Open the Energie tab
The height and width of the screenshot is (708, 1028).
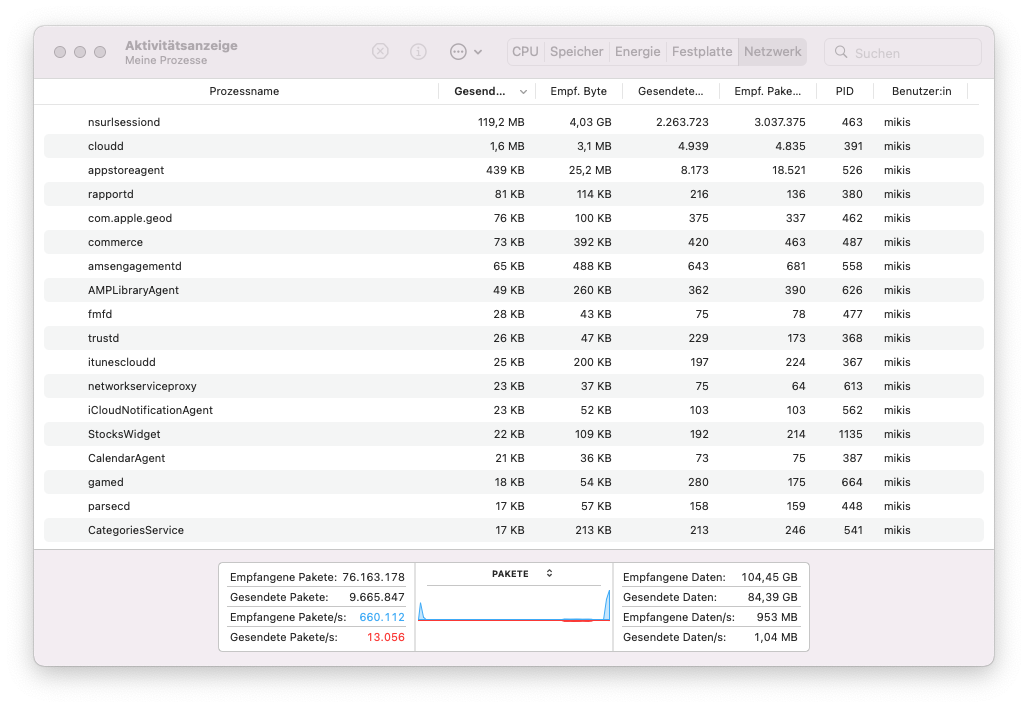[637, 52]
